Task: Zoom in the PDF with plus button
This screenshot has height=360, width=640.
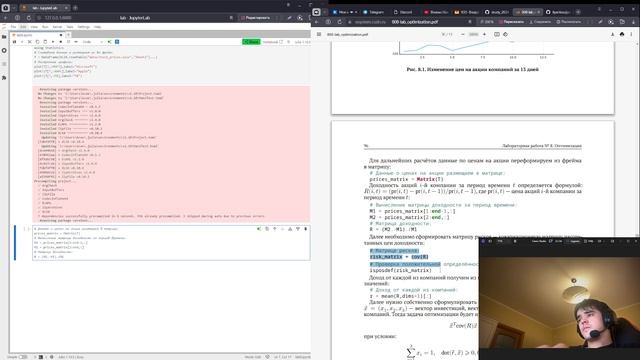Action: click(484, 34)
